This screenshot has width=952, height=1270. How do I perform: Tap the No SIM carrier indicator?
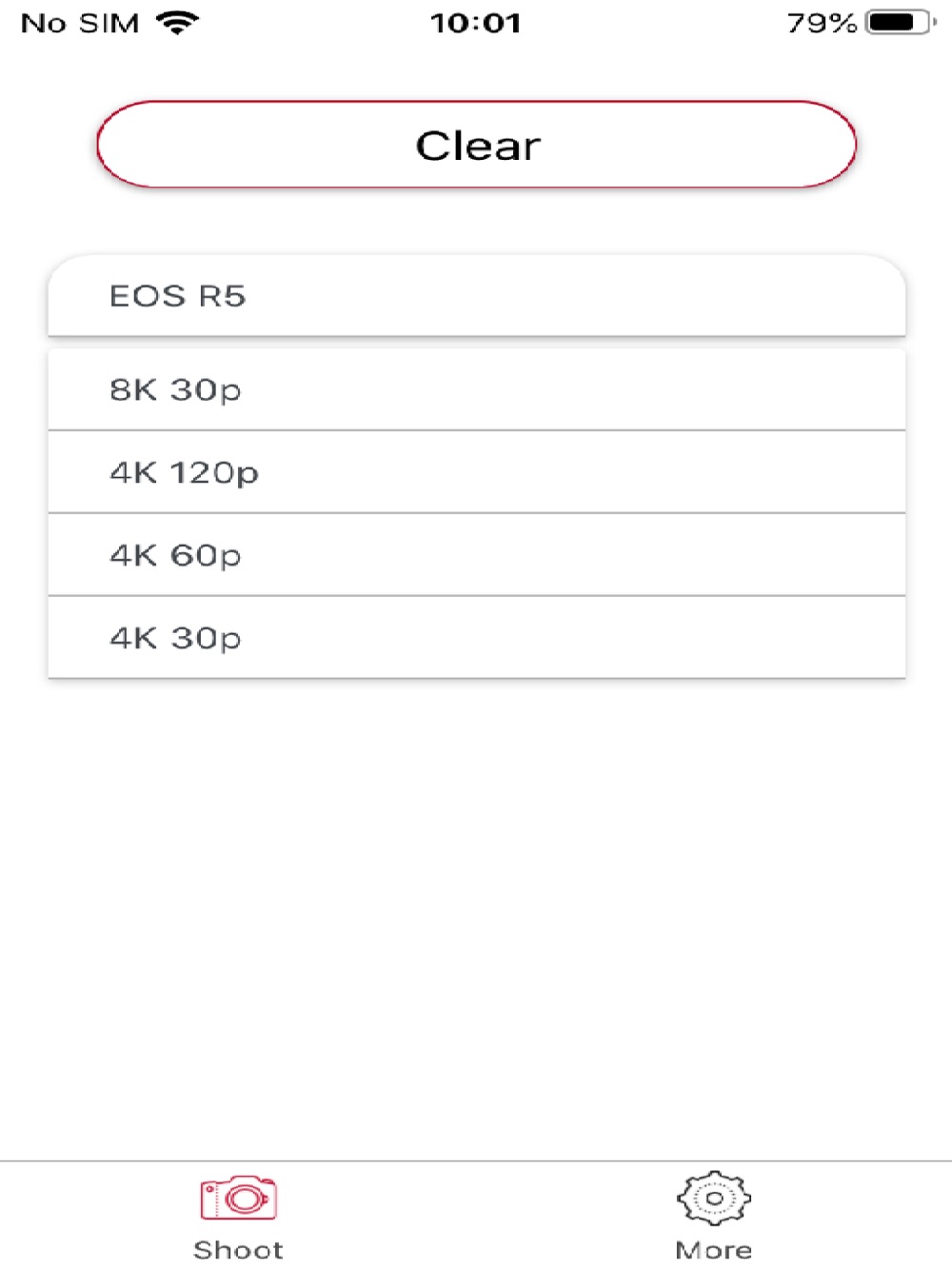pos(80,23)
